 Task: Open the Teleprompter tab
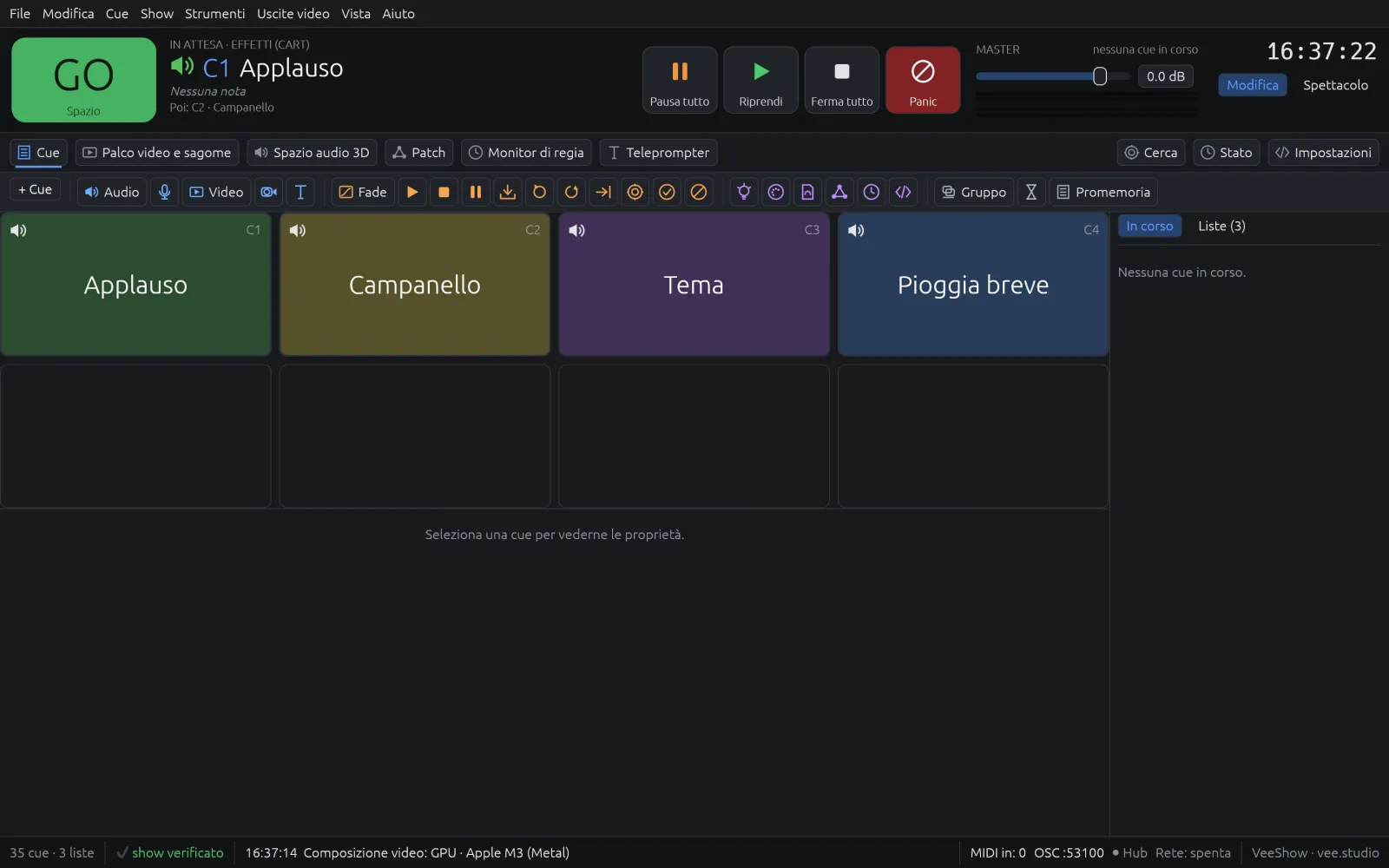click(x=658, y=153)
